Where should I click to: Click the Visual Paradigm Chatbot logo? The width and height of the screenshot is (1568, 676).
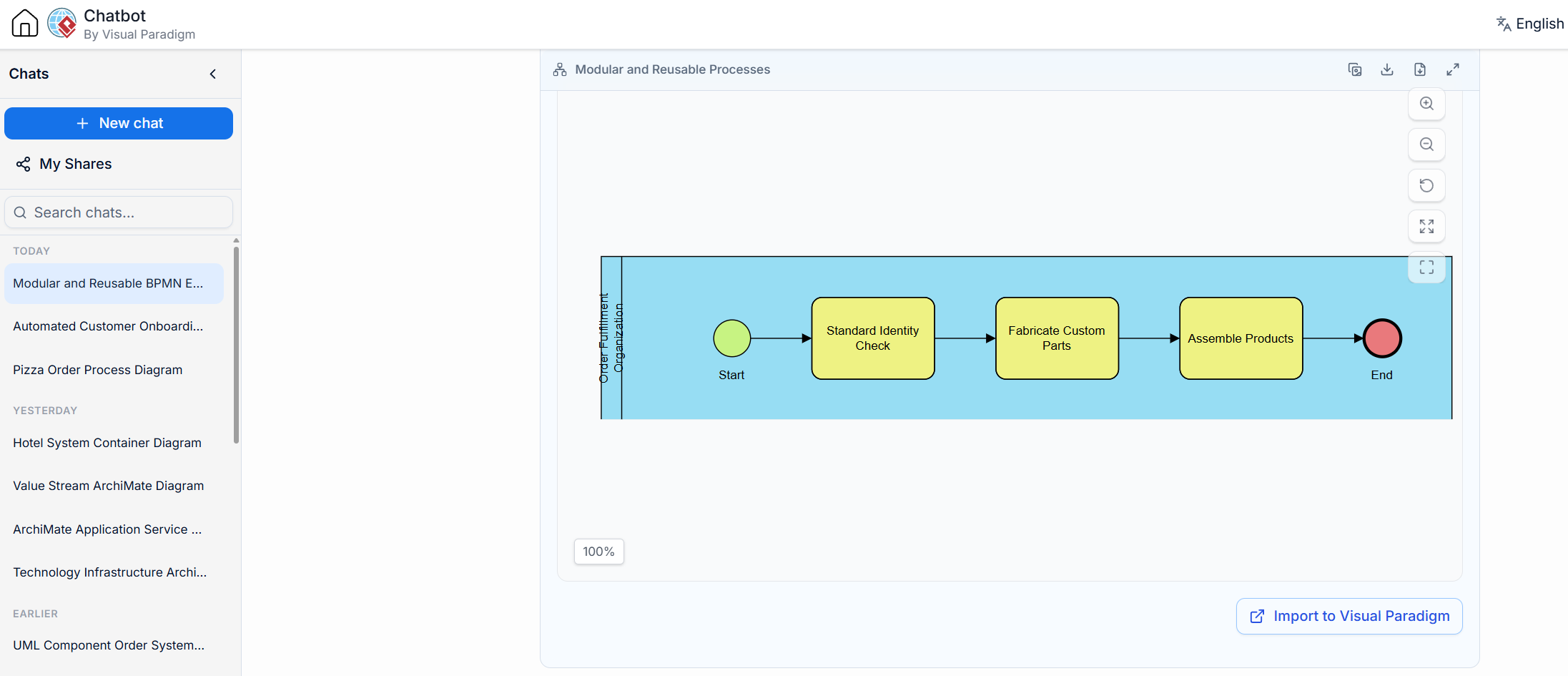coord(62,23)
